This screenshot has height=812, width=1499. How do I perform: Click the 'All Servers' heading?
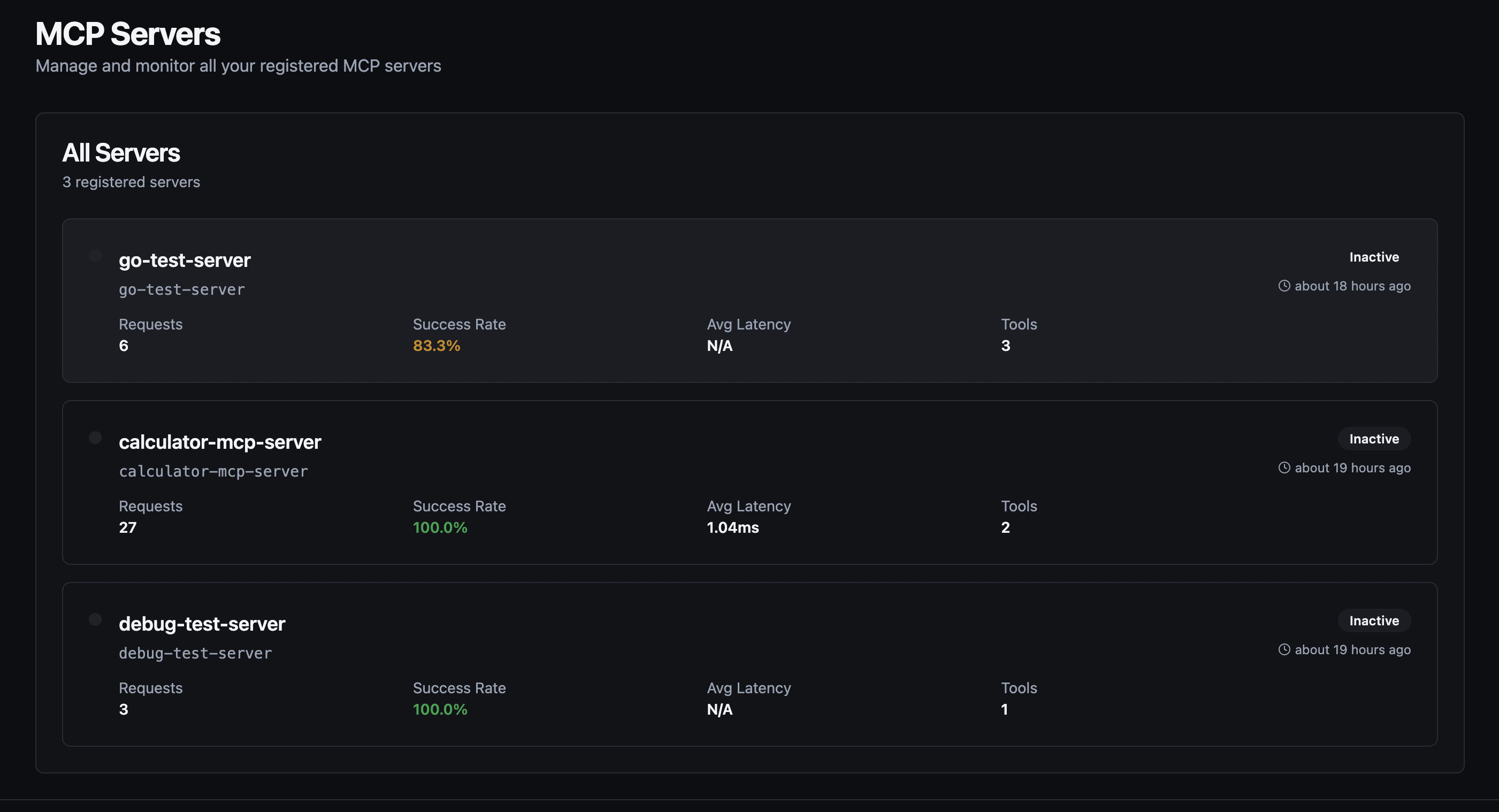click(121, 153)
